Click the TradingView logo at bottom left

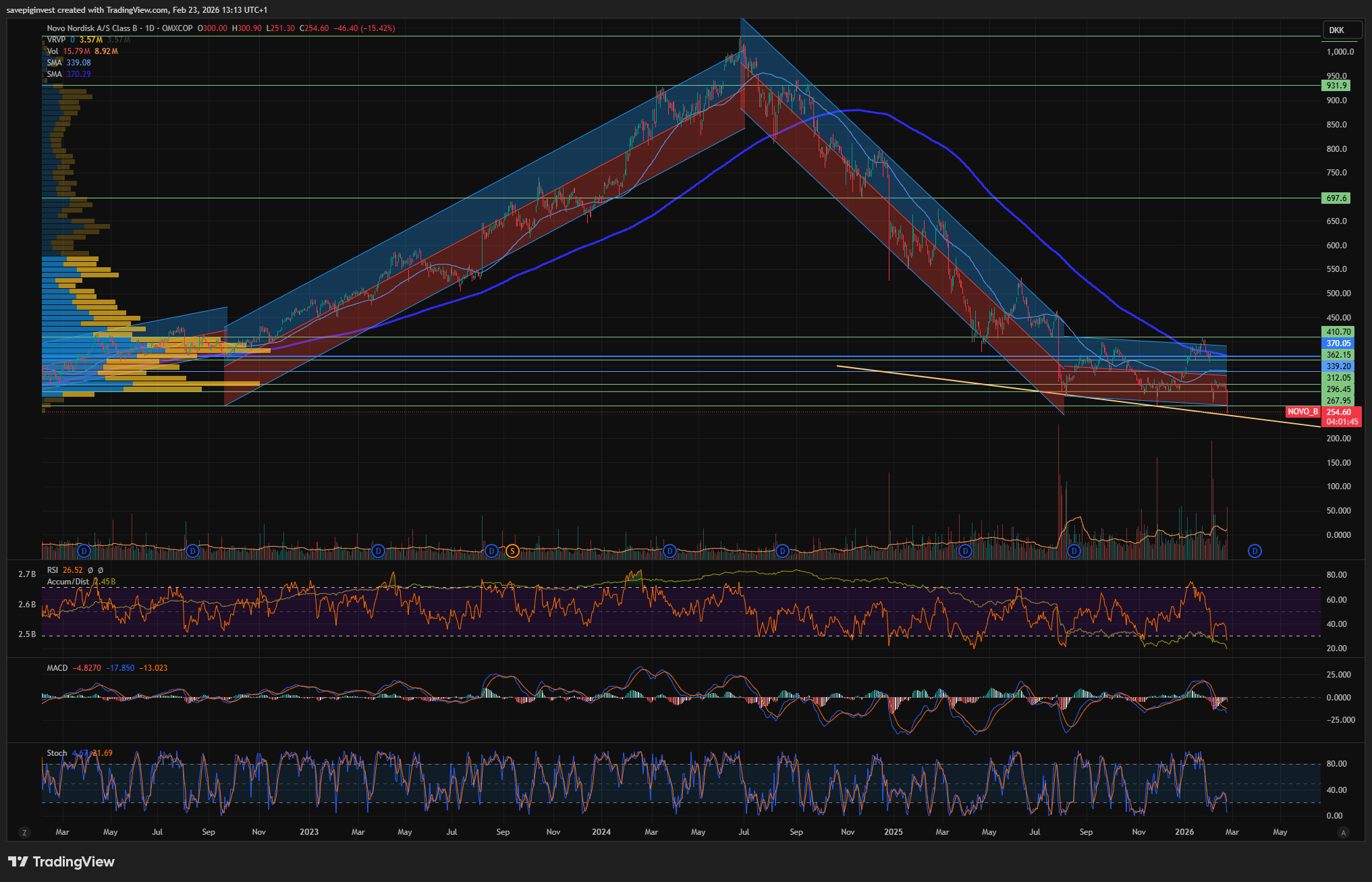click(x=61, y=862)
